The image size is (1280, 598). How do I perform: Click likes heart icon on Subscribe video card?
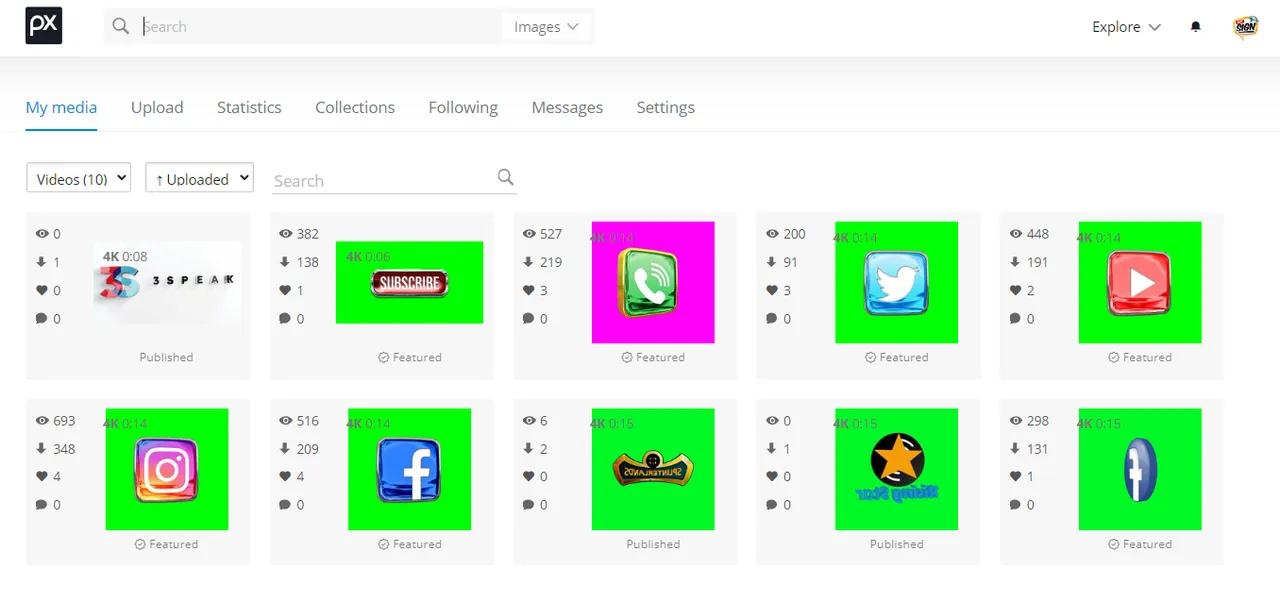pos(285,290)
